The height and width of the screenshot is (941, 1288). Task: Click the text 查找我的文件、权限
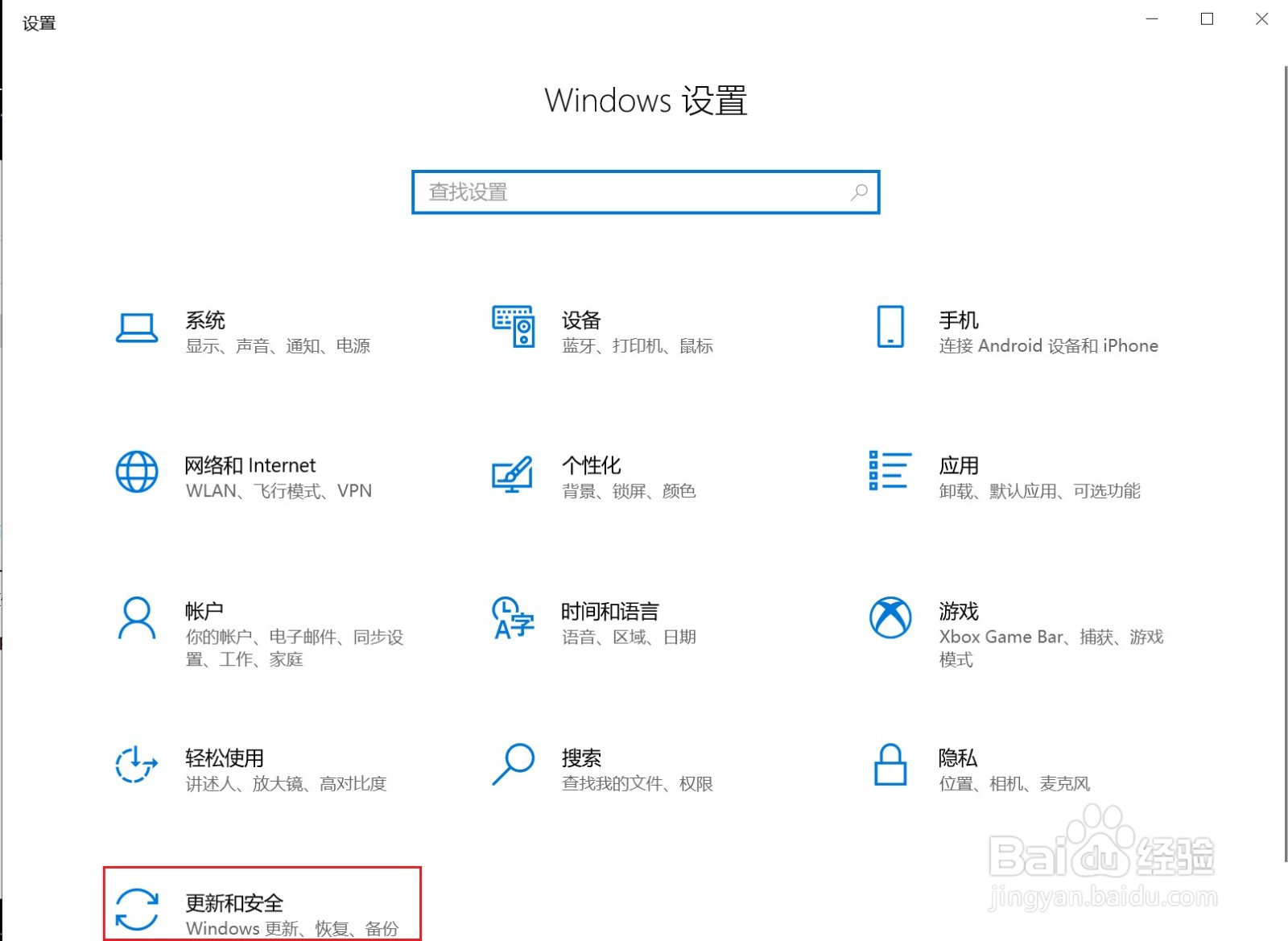[638, 783]
